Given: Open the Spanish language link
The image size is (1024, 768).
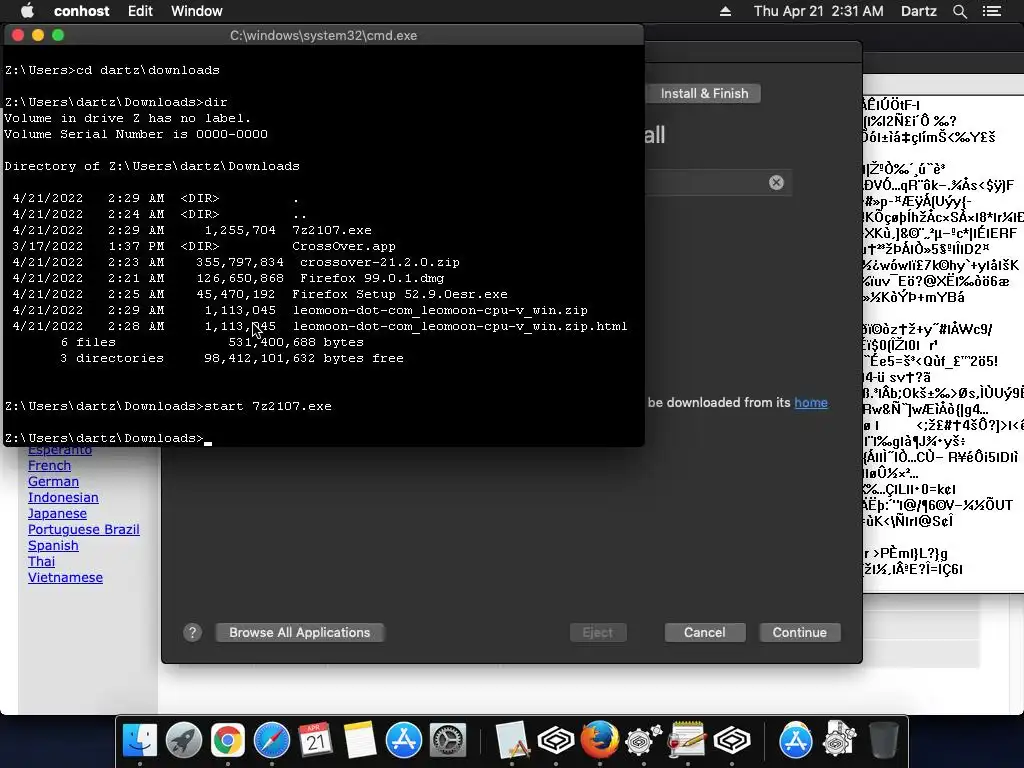Looking at the screenshot, I should 53,545.
